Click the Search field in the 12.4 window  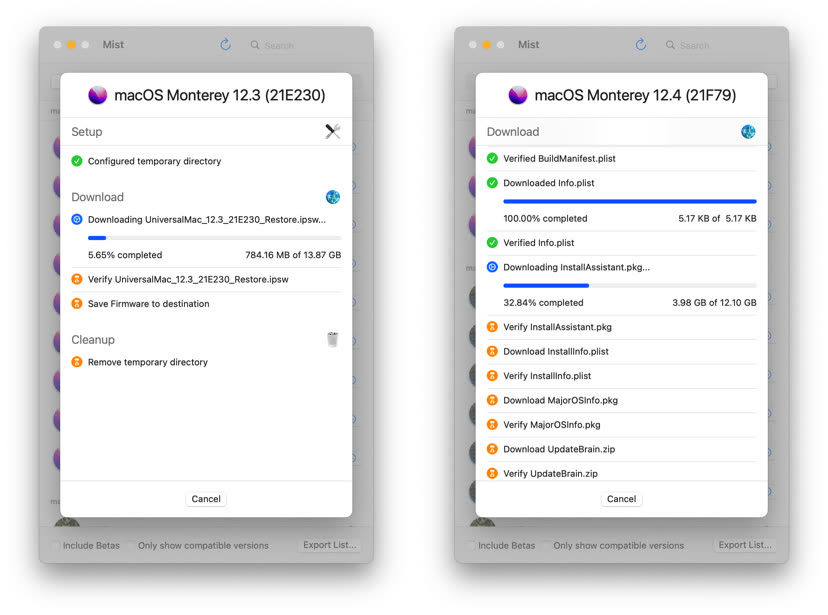point(719,45)
